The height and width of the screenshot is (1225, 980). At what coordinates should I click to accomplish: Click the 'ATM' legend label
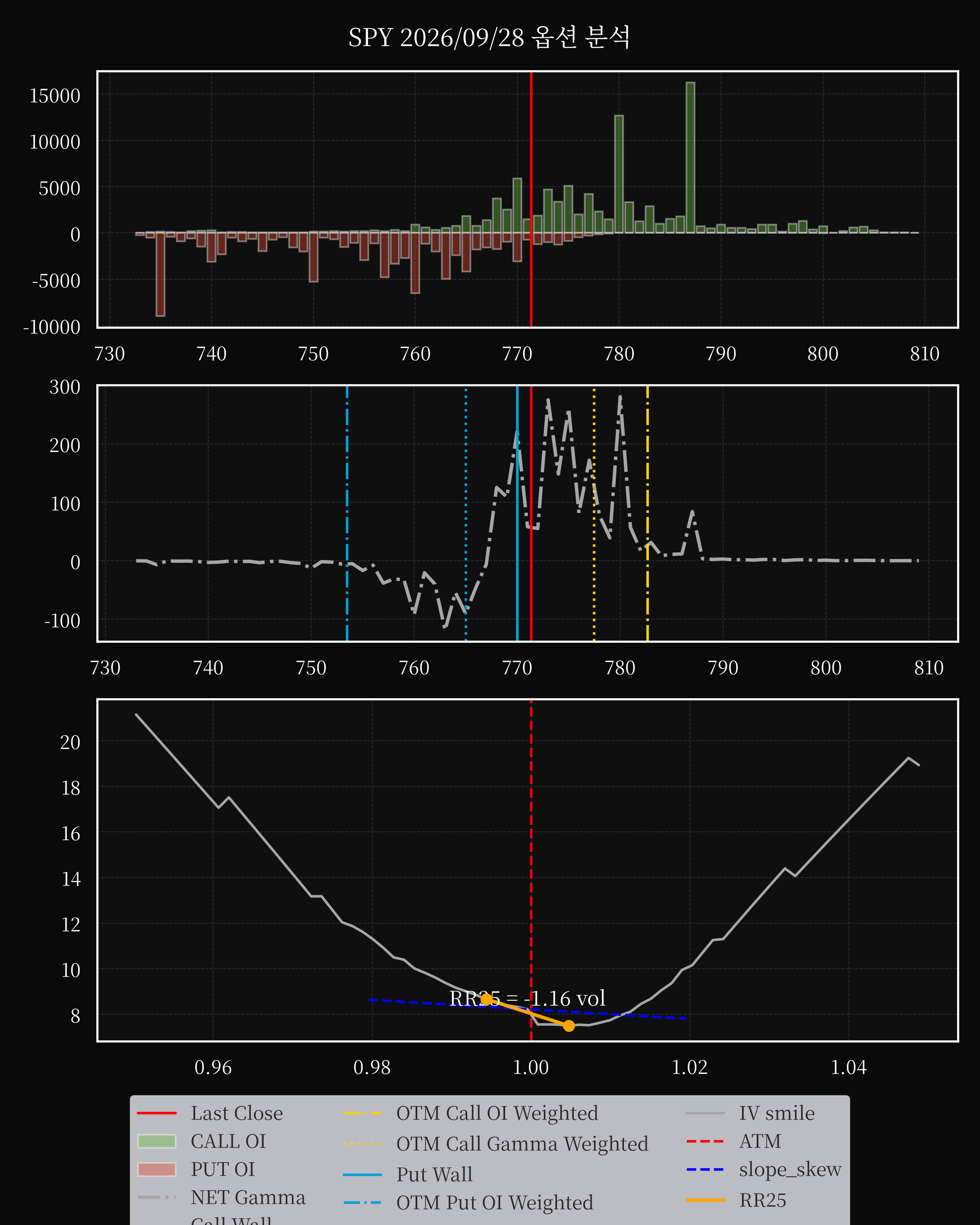pos(760,1141)
